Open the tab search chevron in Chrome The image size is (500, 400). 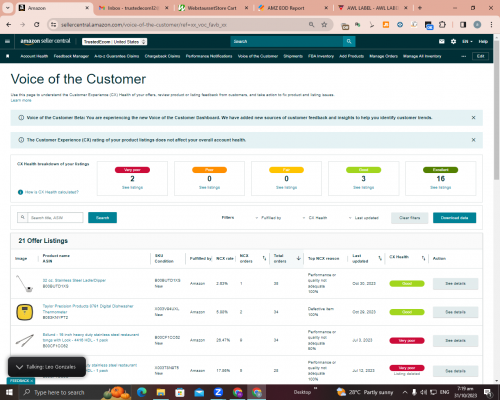(x=7, y=8)
